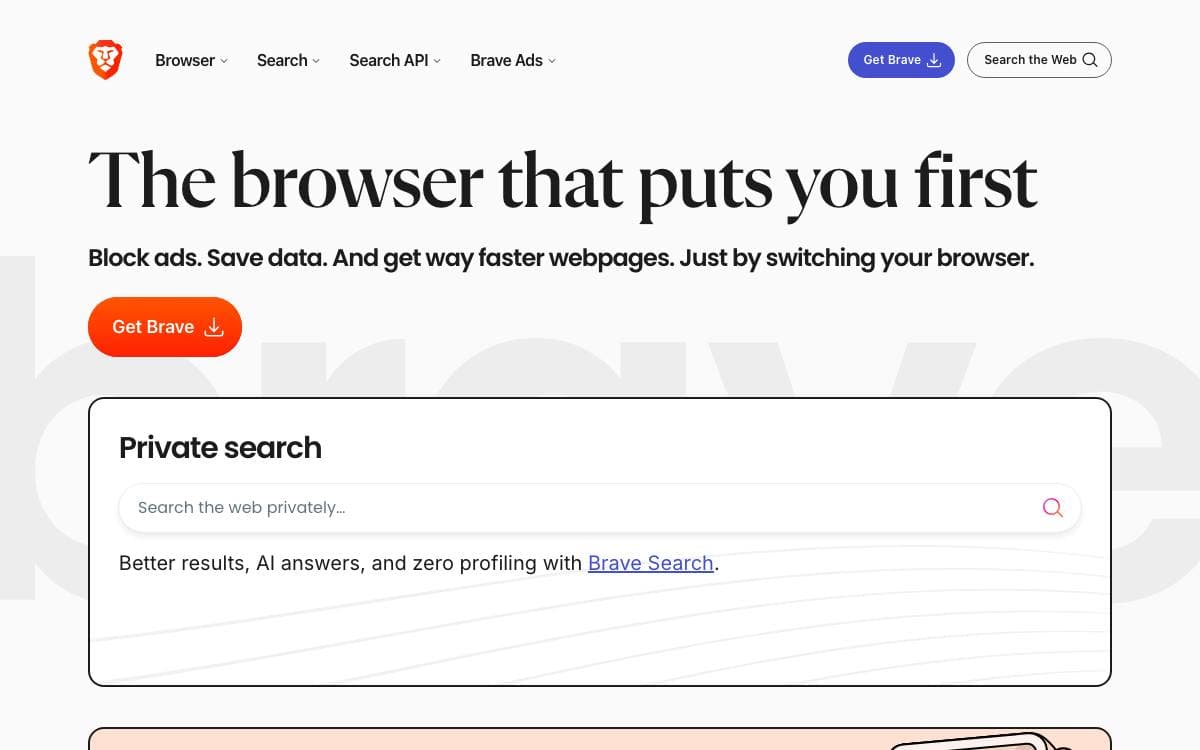
Task: Expand the chevron next to Search API
Action: tap(437, 61)
